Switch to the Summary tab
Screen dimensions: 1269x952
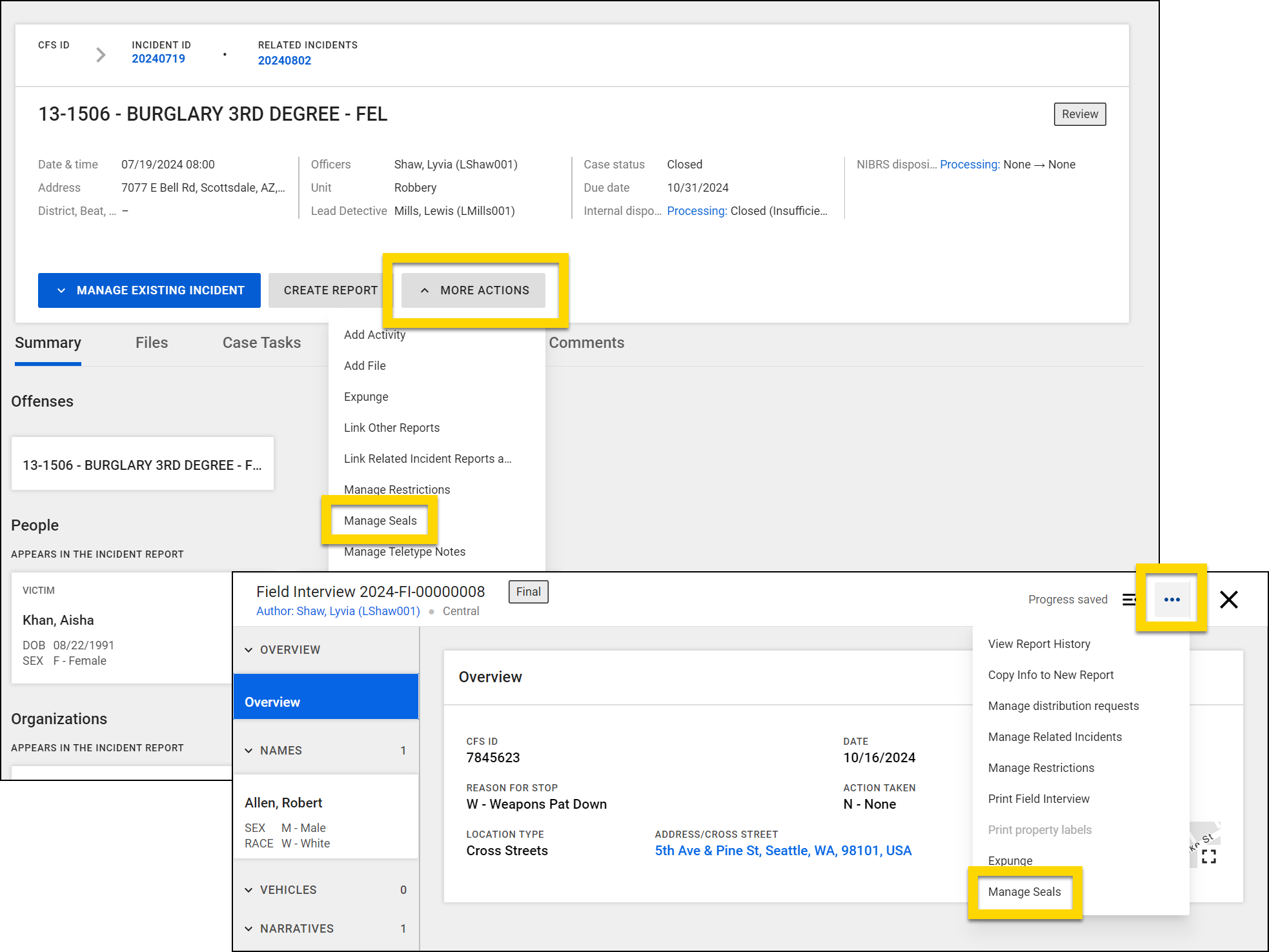point(48,343)
